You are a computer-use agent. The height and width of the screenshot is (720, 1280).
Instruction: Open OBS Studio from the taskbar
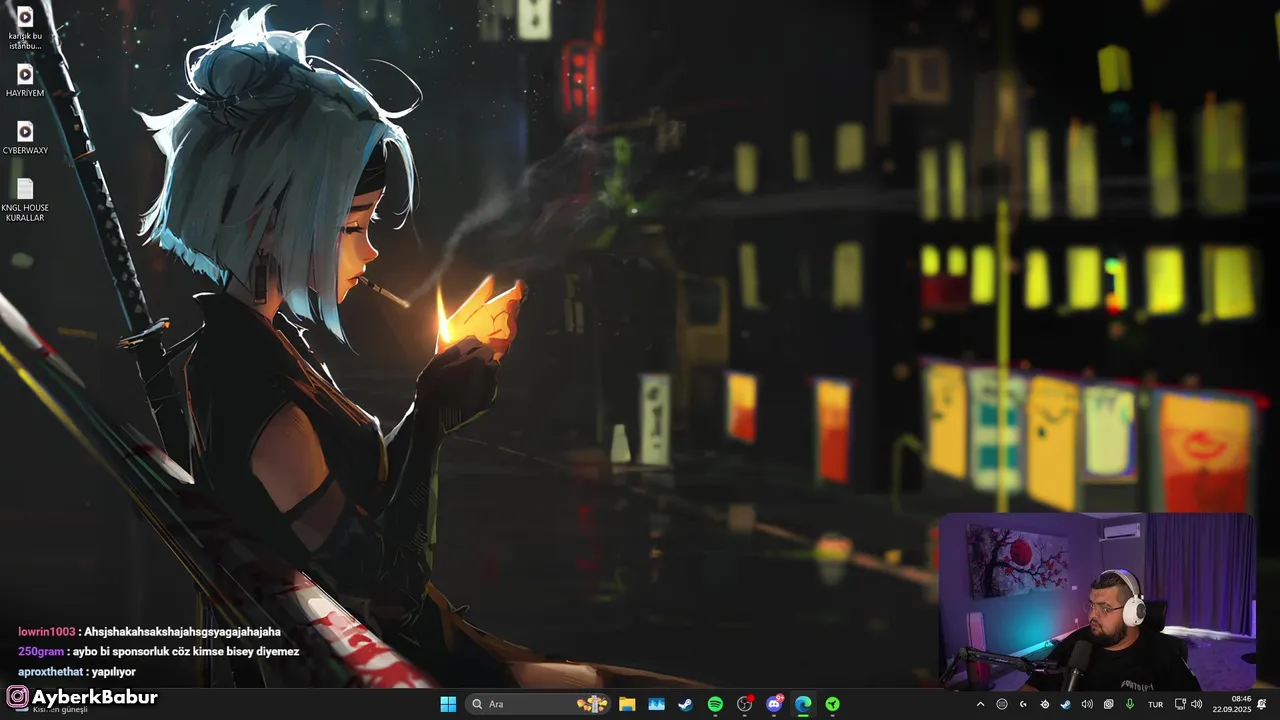744,704
